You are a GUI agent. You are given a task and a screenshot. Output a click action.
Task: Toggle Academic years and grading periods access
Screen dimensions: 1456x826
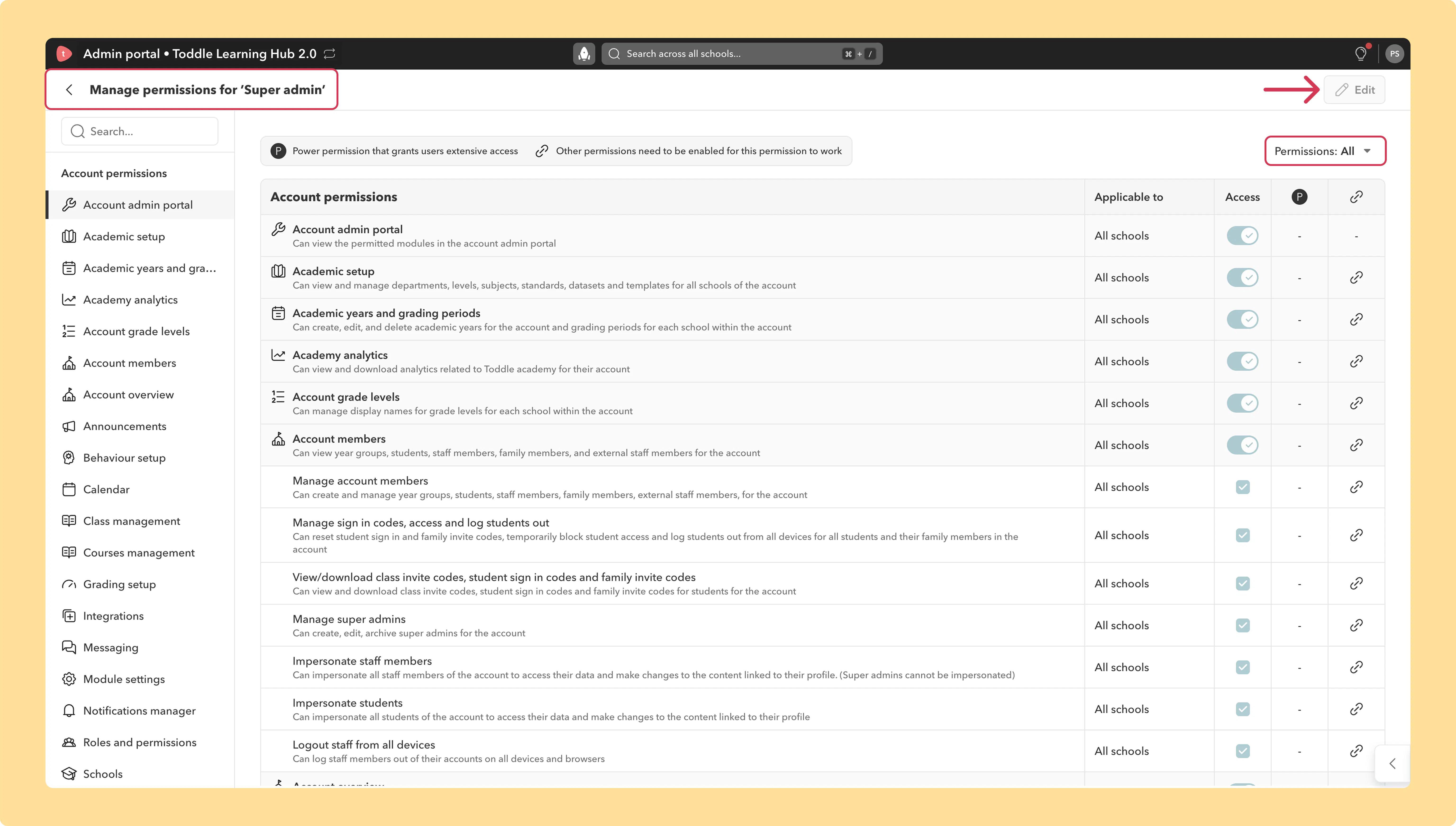[x=1242, y=319]
